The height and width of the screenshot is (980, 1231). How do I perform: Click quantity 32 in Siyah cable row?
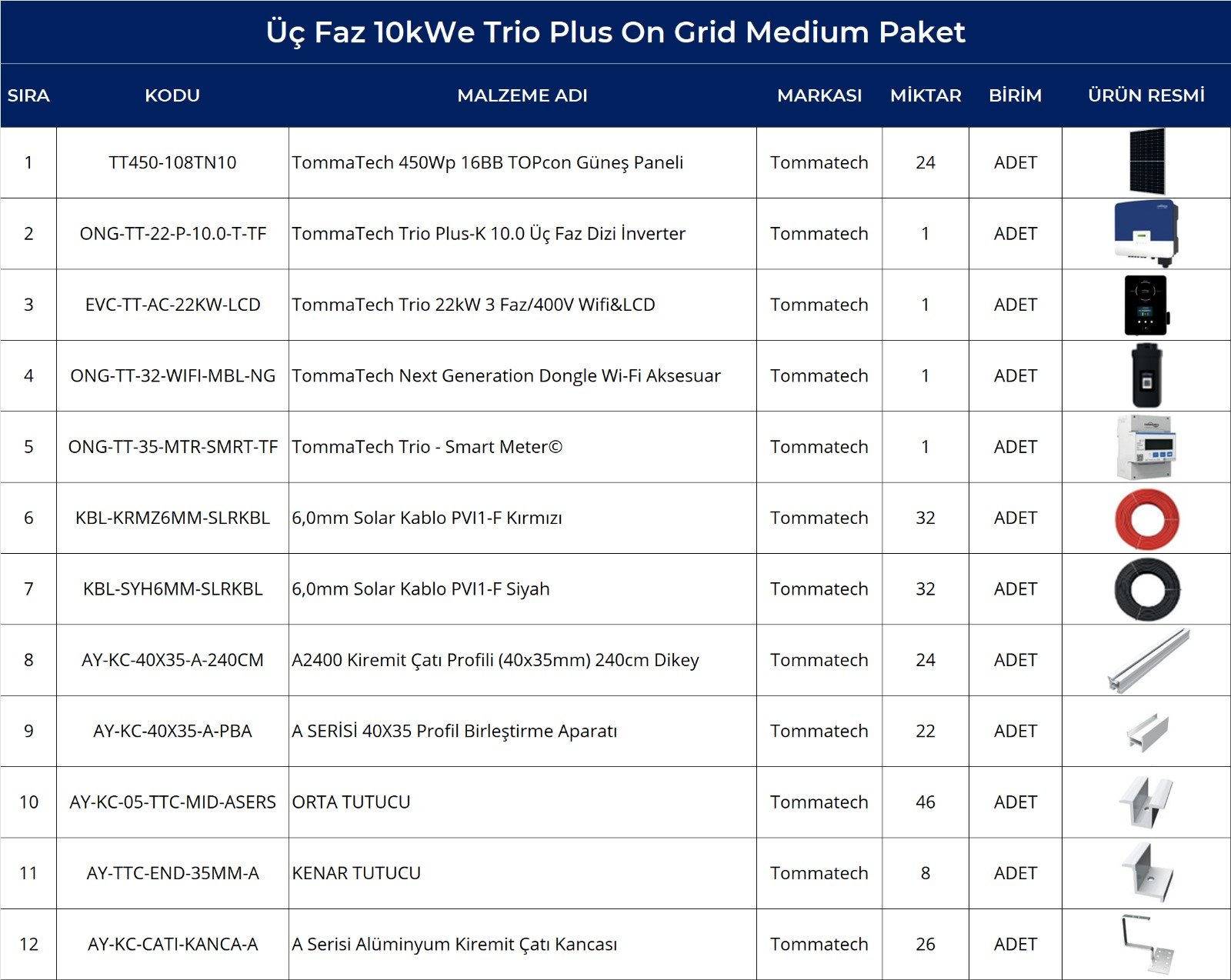click(926, 588)
